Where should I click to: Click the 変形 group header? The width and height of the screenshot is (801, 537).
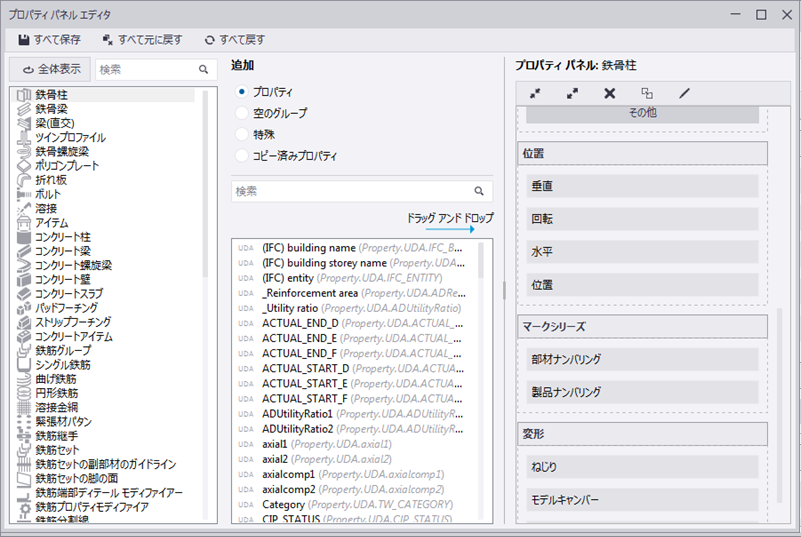tap(642, 433)
